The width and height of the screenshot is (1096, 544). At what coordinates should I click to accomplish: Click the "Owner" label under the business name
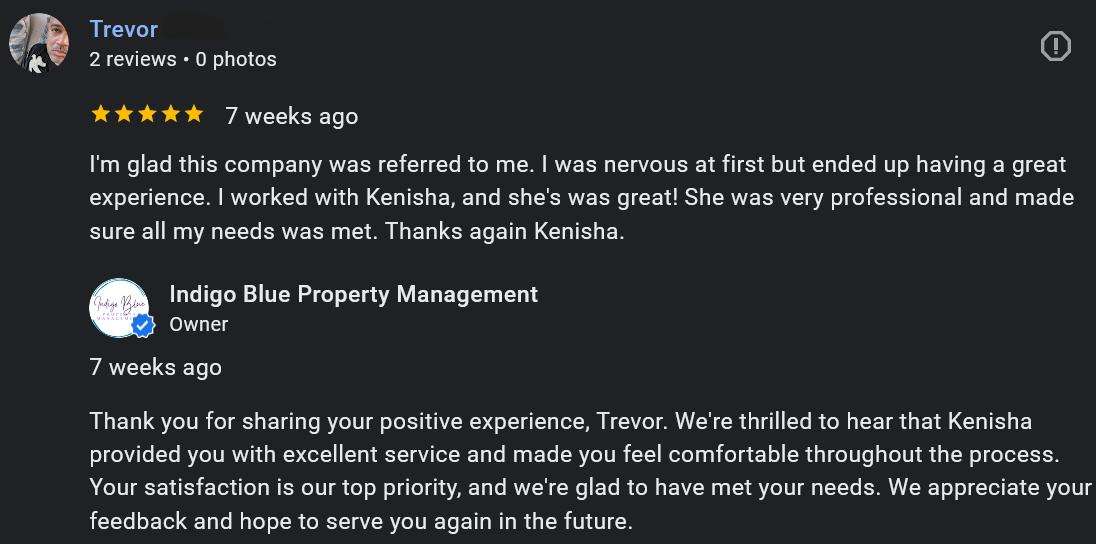point(199,324)
